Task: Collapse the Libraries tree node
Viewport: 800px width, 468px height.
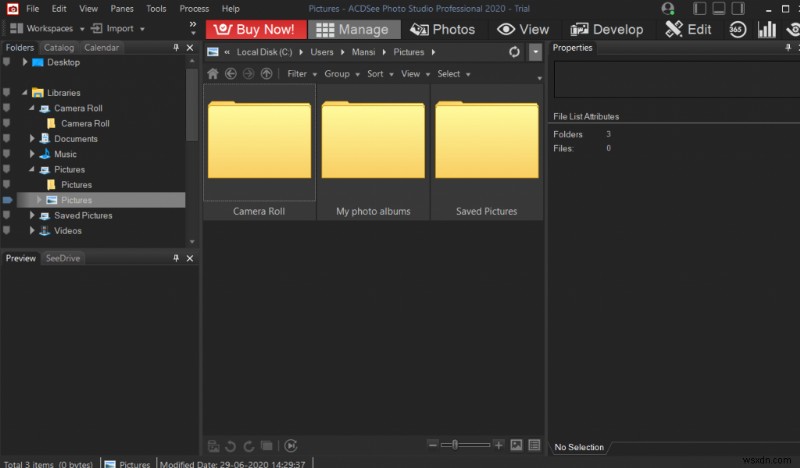Action: [x=24, y=93]
